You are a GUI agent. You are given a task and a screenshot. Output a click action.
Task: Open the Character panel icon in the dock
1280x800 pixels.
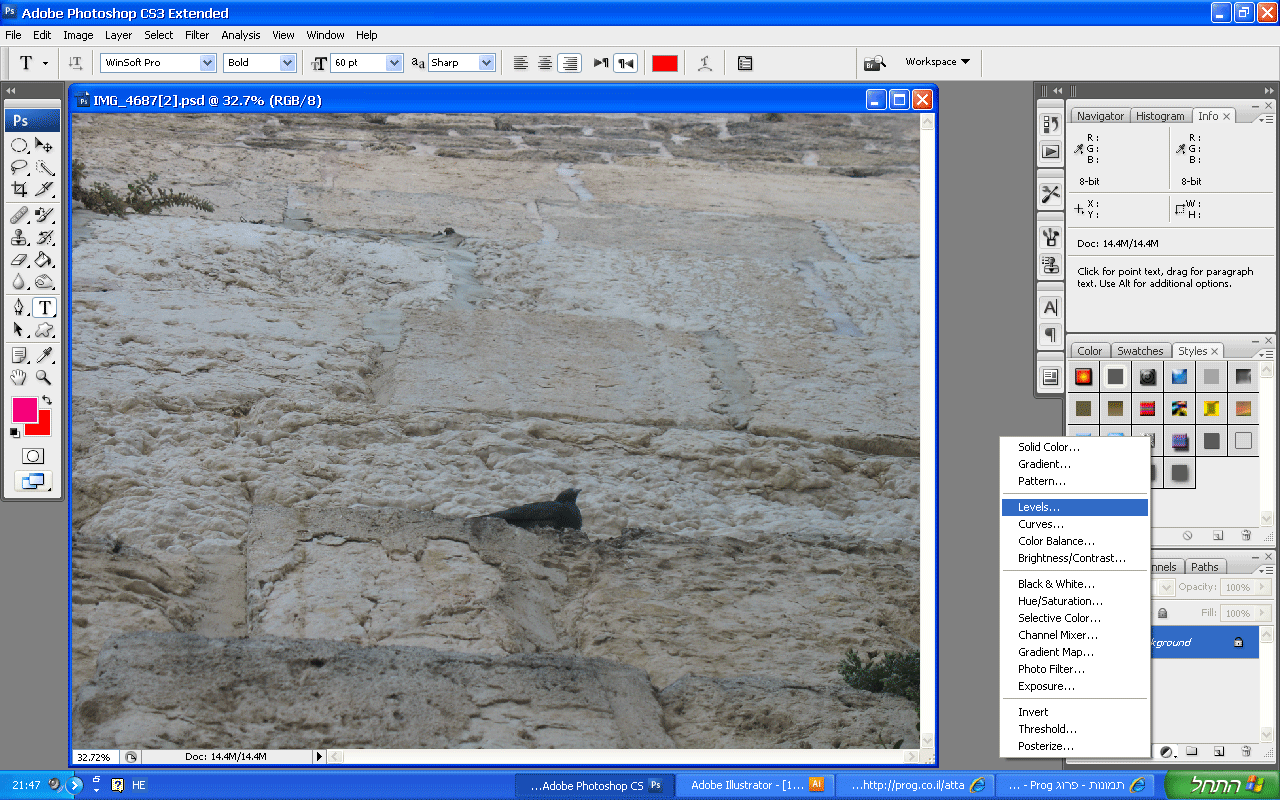1050,307
